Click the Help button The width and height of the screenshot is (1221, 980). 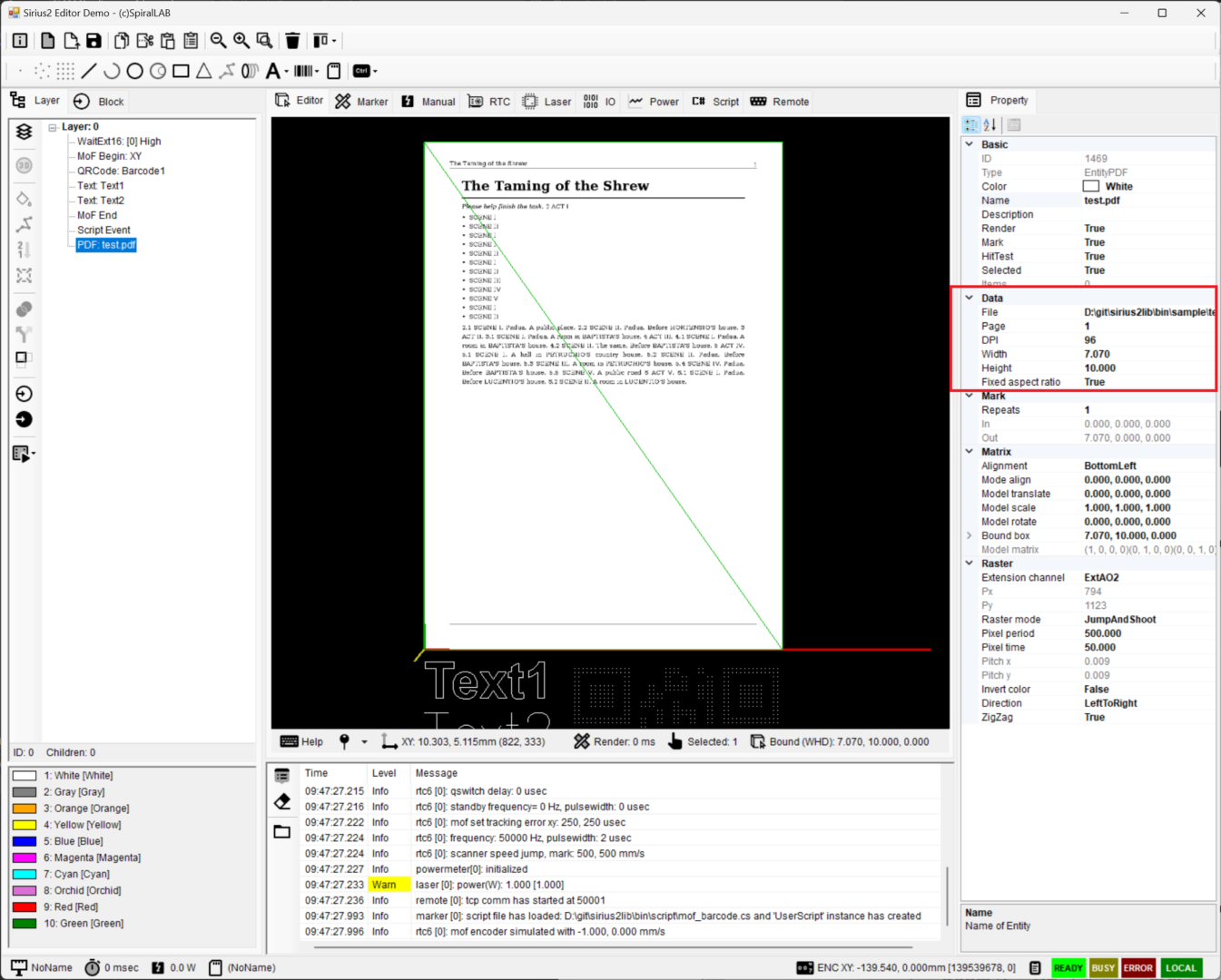(x=301, y=741)
